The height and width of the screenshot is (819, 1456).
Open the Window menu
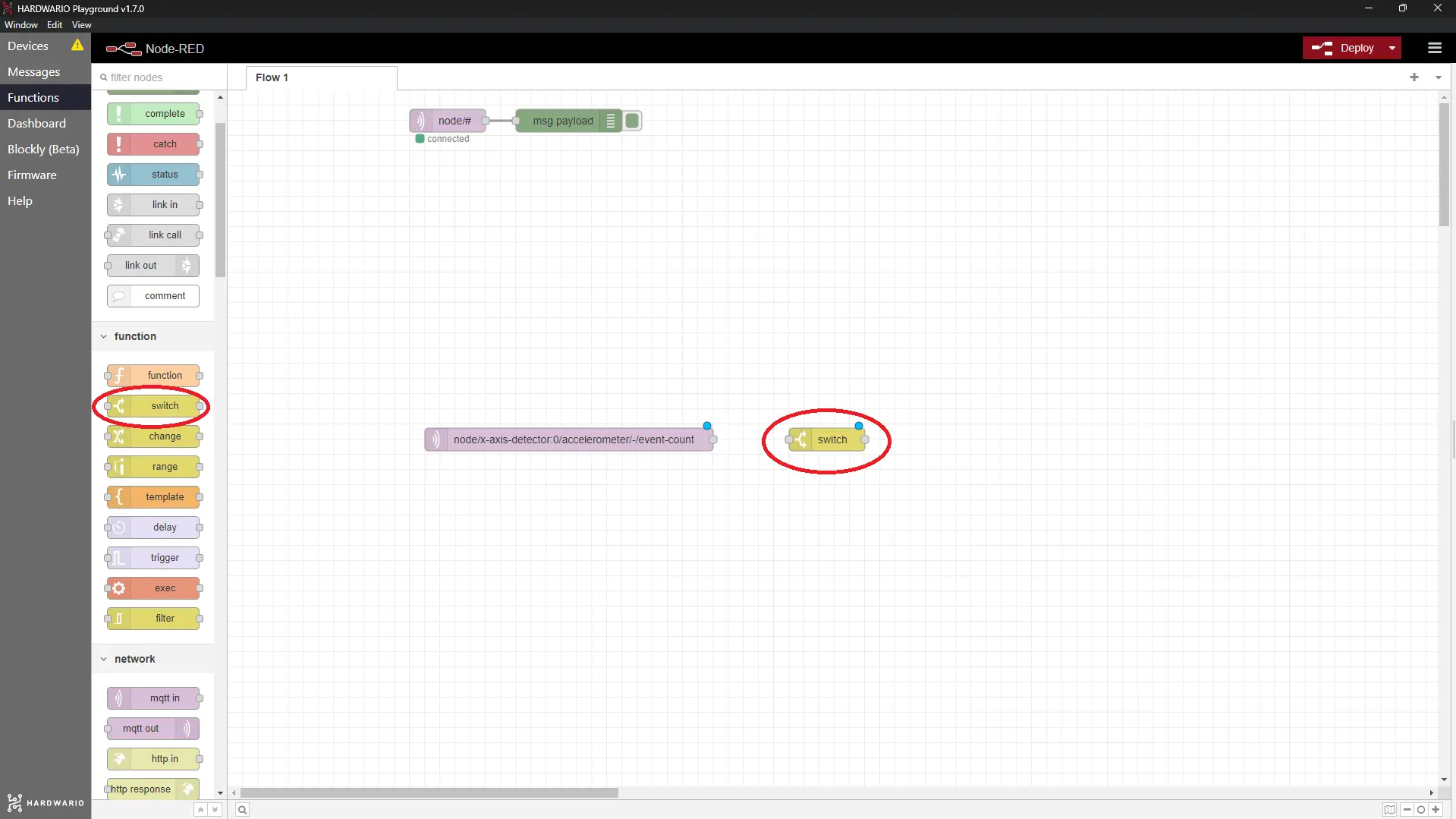tap(21, 25)
